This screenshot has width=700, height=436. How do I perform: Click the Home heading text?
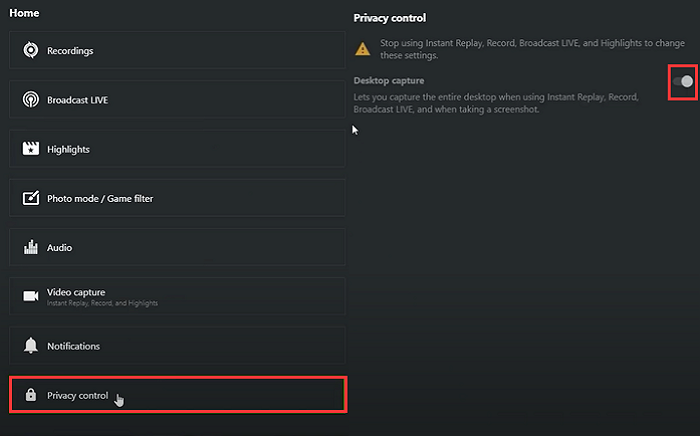(x=22, y=15)
